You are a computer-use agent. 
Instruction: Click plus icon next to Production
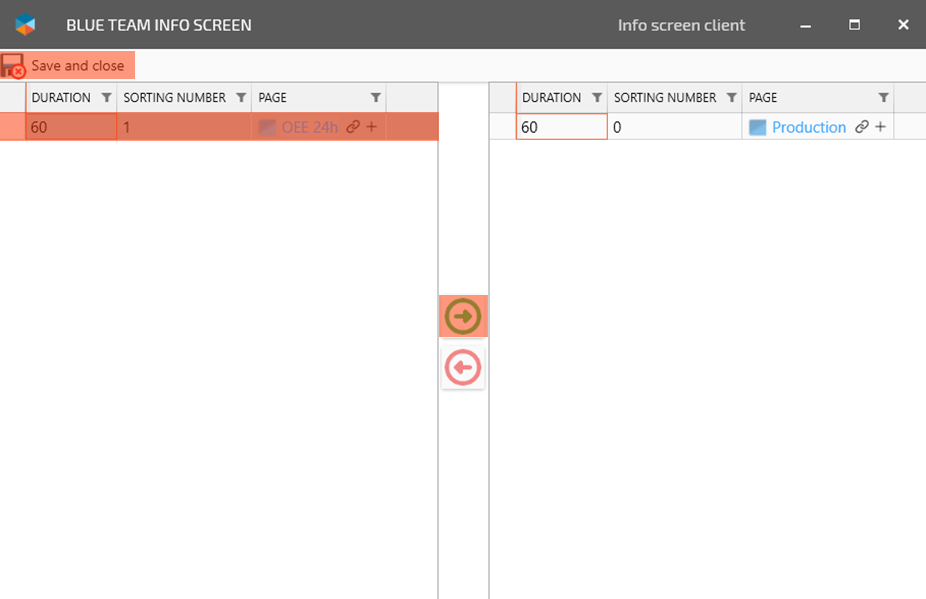881,127
